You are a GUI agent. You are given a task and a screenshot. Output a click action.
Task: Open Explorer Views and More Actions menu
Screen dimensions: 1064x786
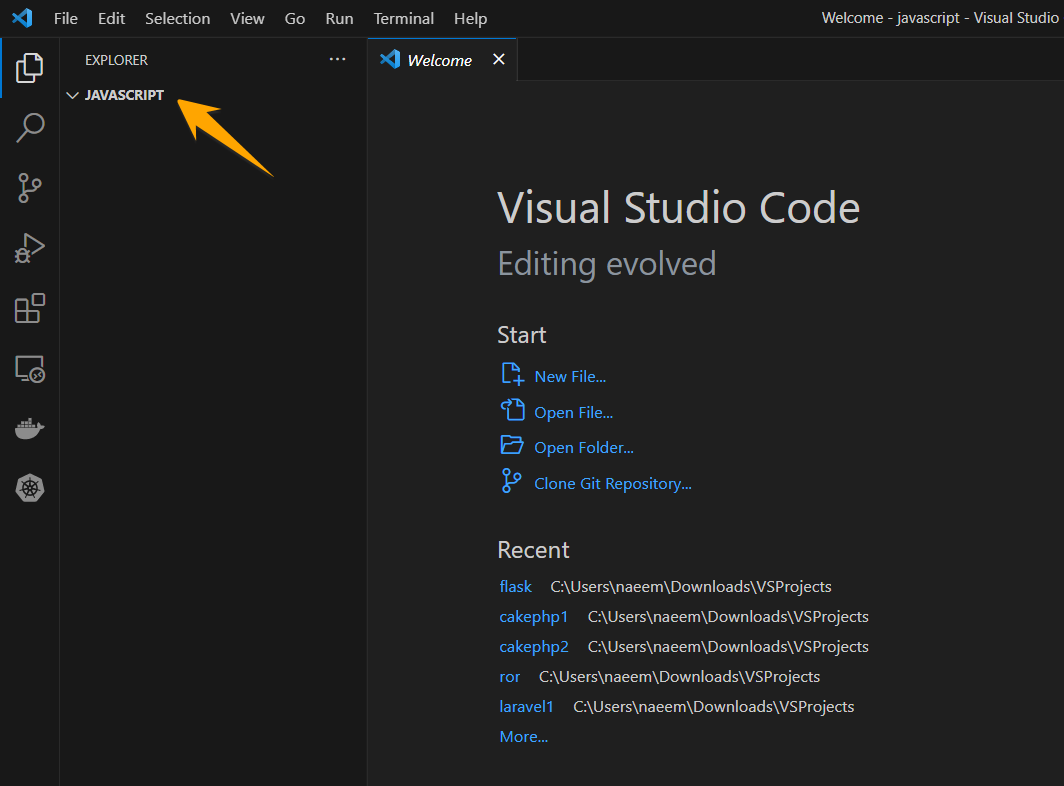(x=337, y=60)
